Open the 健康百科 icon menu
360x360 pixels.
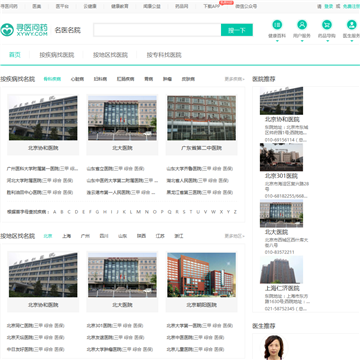tap(277, 25)
